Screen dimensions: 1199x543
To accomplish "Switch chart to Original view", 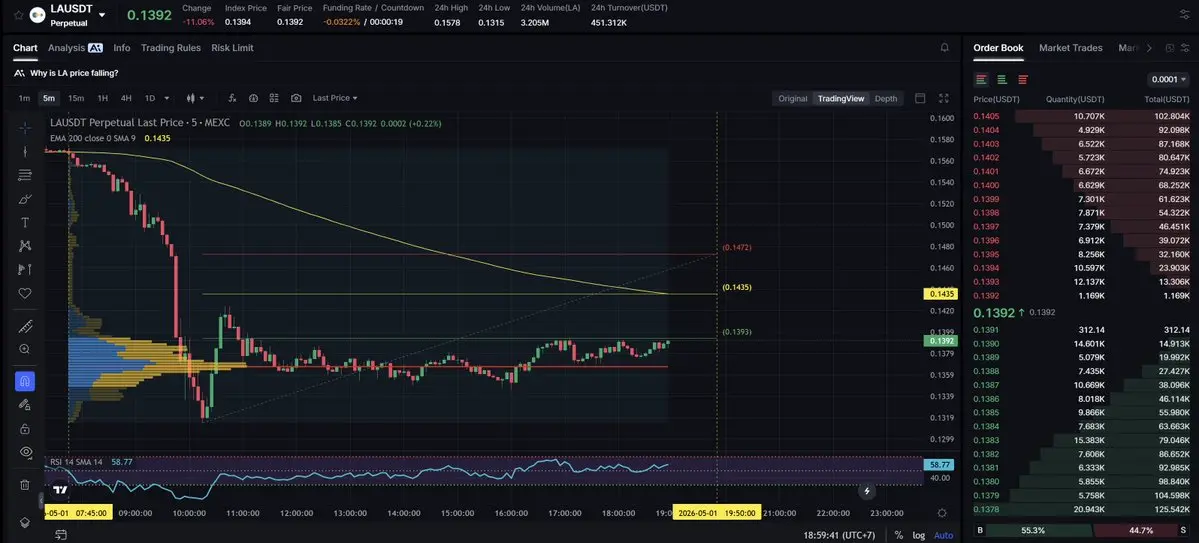I will [x=792, y=99].
